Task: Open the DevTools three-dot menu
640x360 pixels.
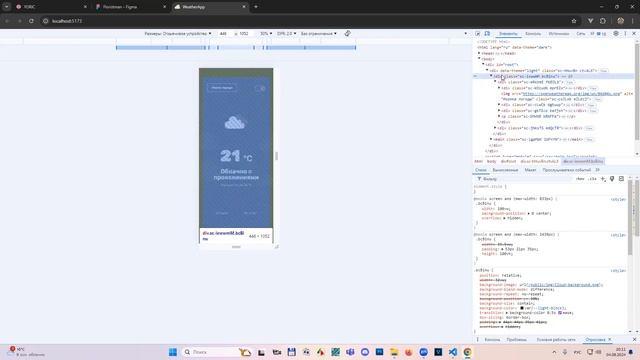Action: pos(625,33)
